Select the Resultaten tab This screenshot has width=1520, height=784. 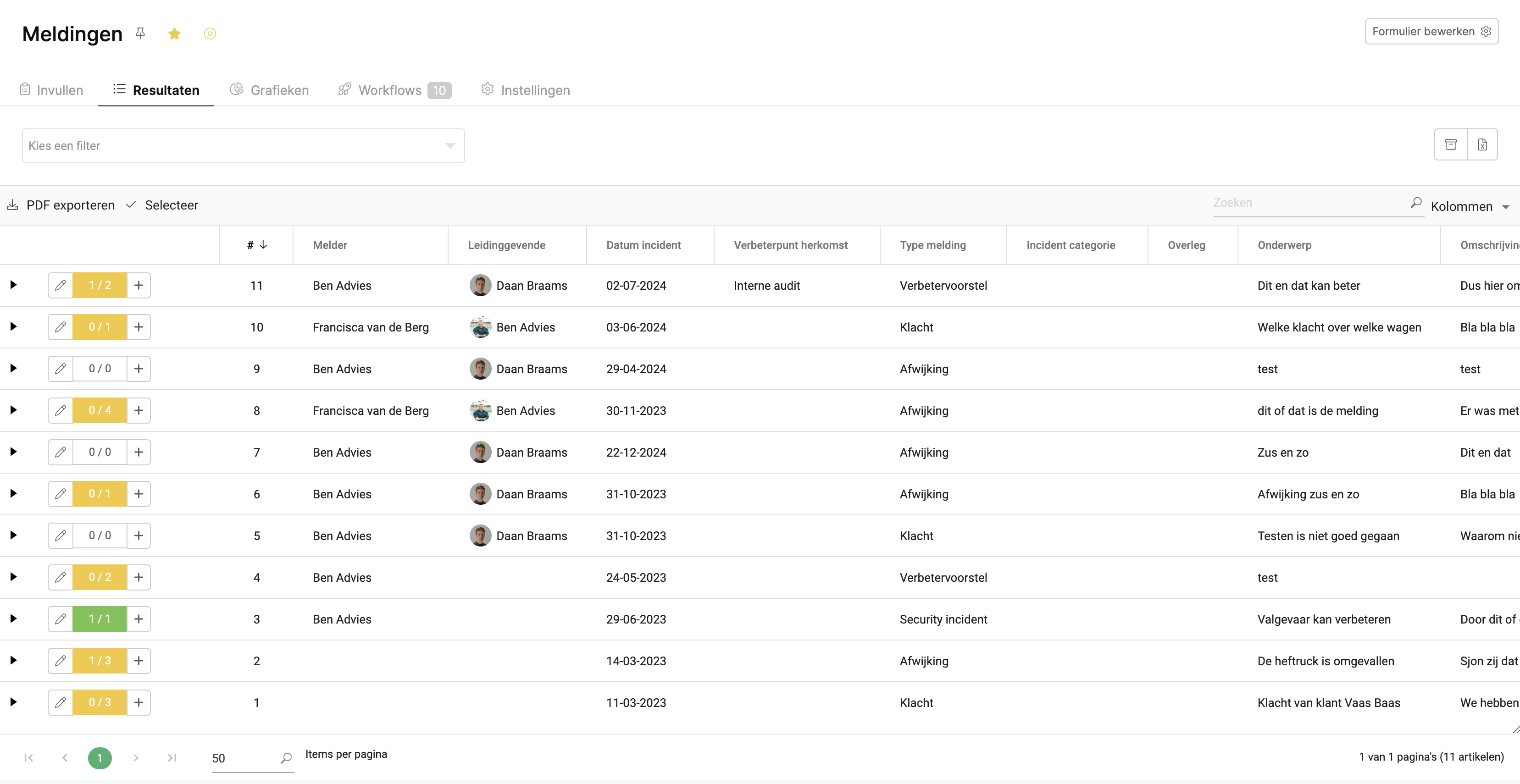156,90
